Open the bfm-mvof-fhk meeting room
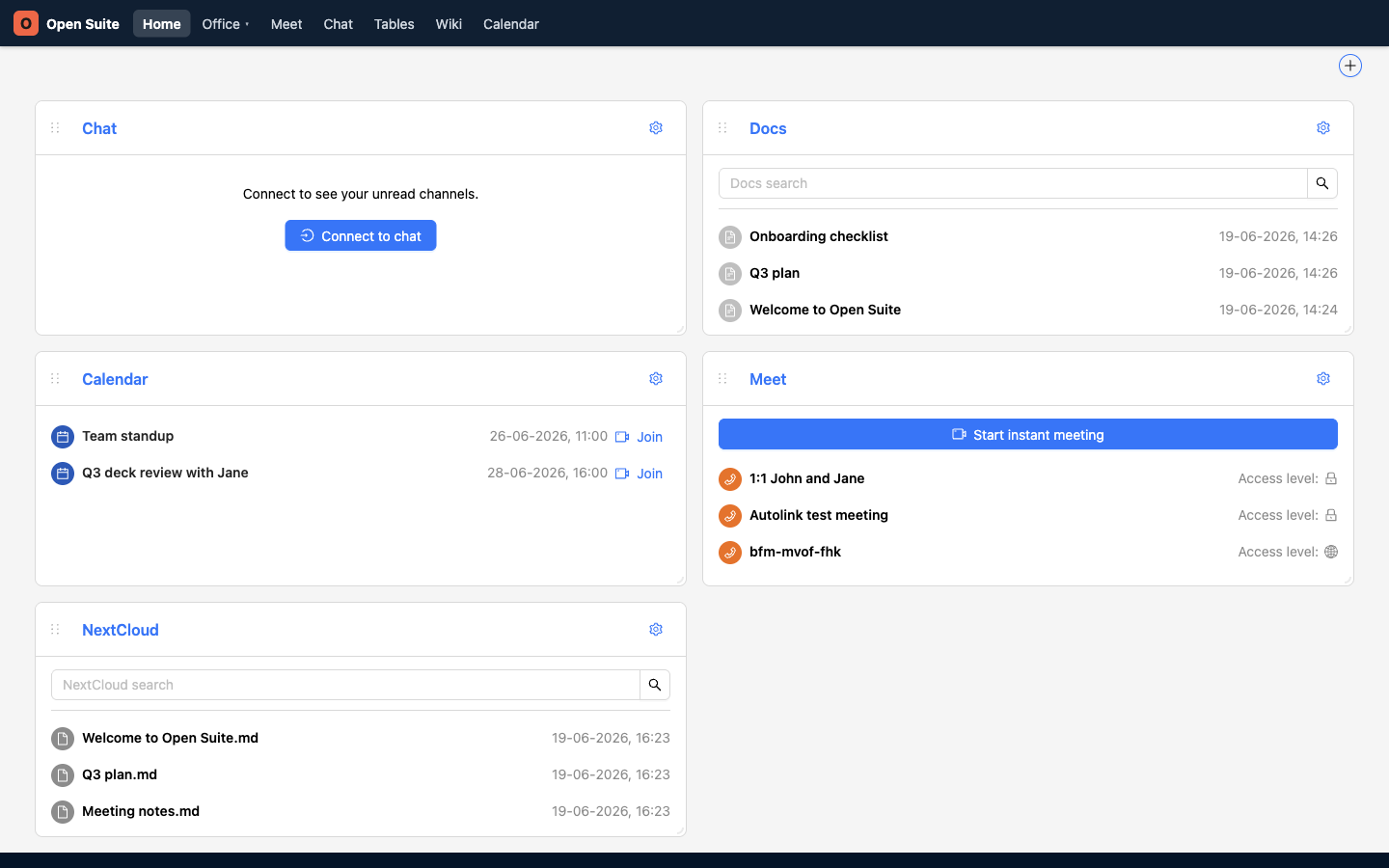This screenshot has height=868, width=1389. pyautogui.click(x=795, y=552)
